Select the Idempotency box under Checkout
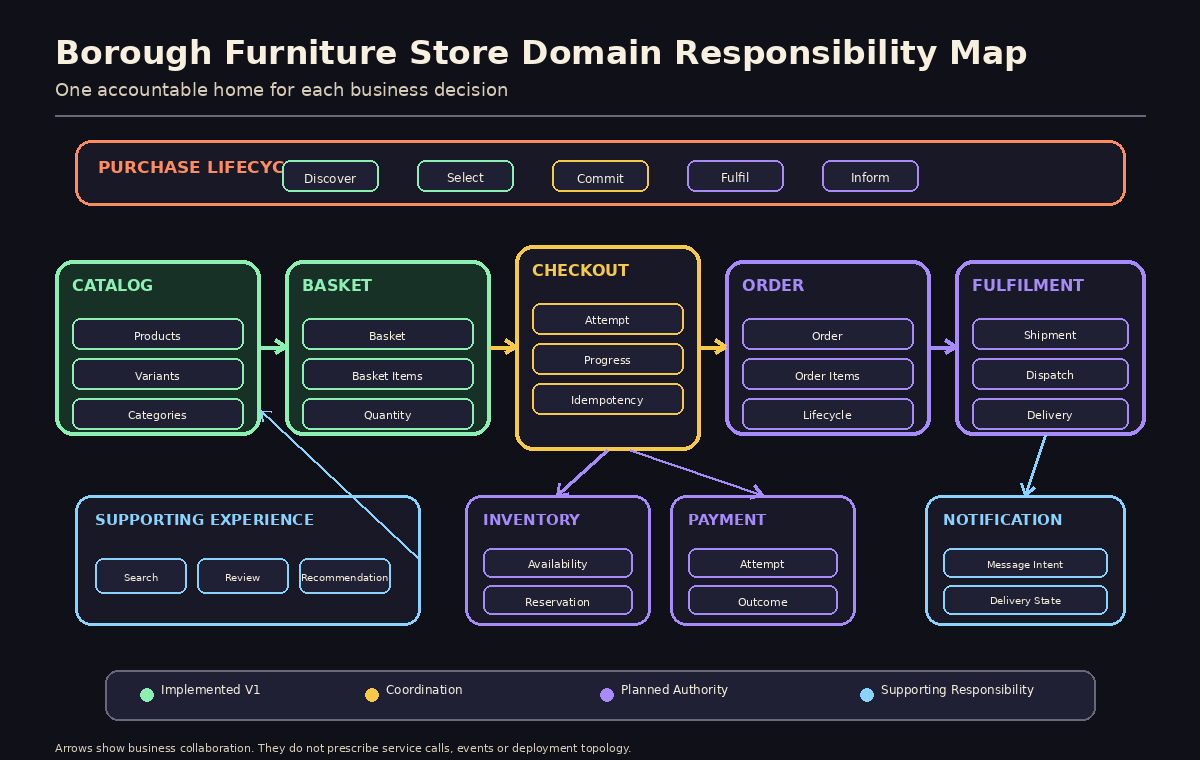 click(x=608, y=399)
